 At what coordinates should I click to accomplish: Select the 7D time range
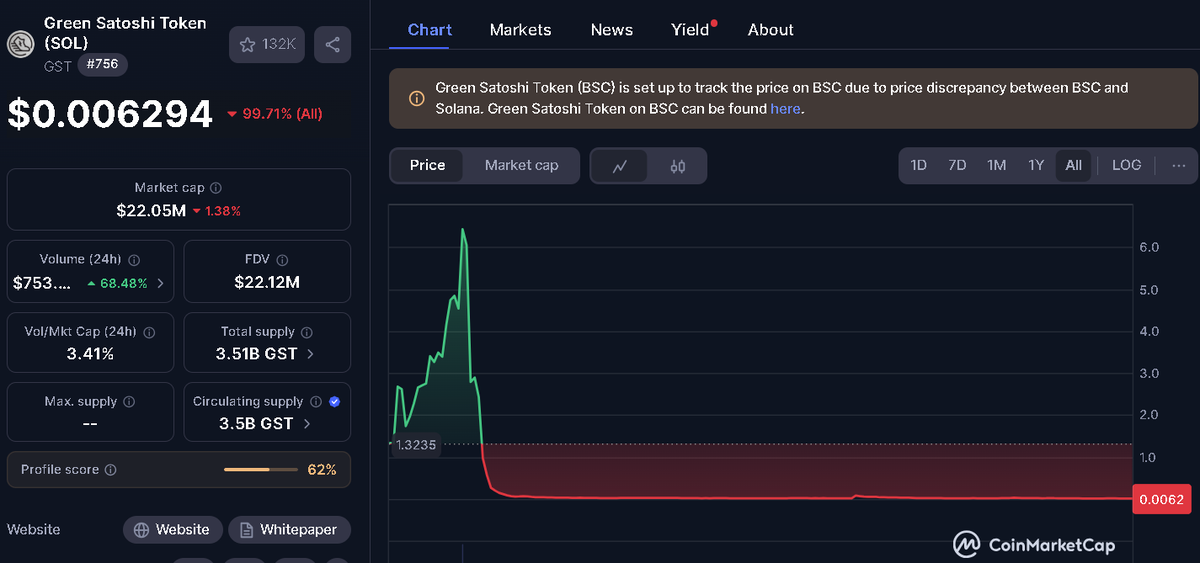(x=957, y=165)
